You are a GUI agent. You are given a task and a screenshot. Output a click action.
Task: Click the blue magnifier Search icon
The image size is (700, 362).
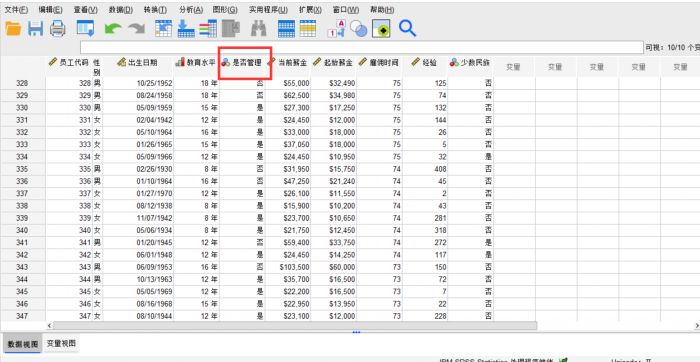407,29
